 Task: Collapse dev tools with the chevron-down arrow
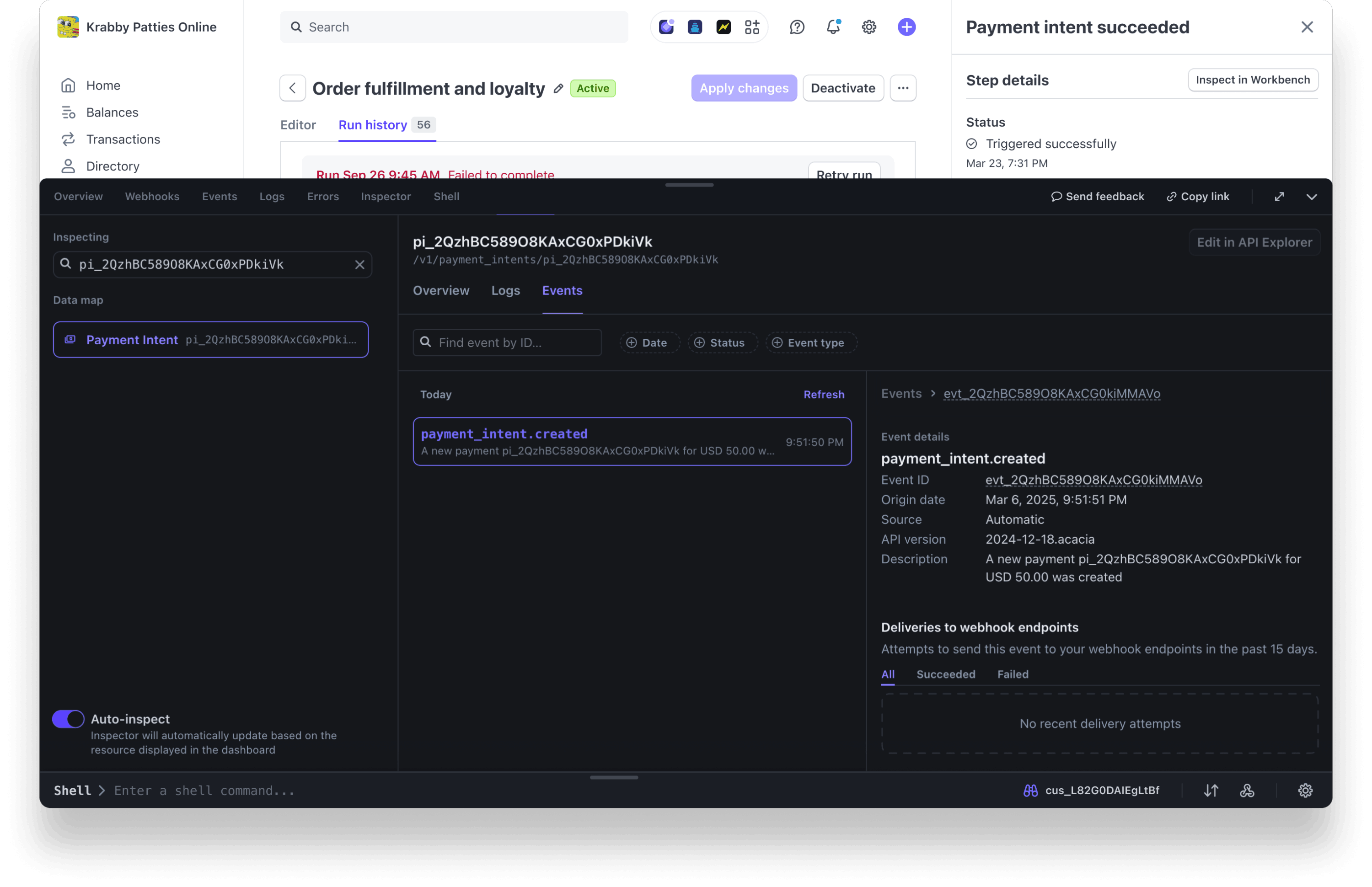1312,197
